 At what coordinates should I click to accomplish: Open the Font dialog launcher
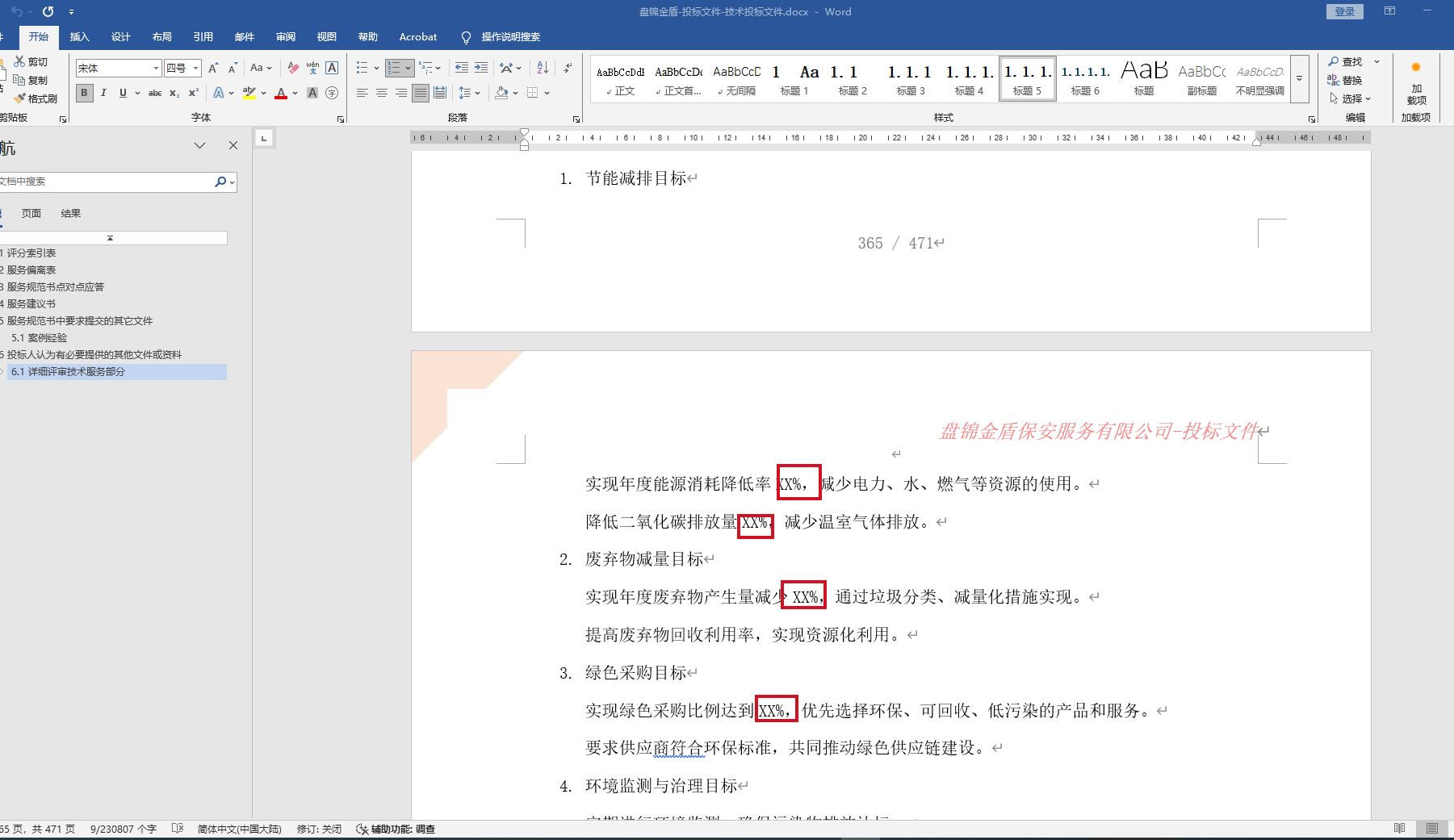341,119
